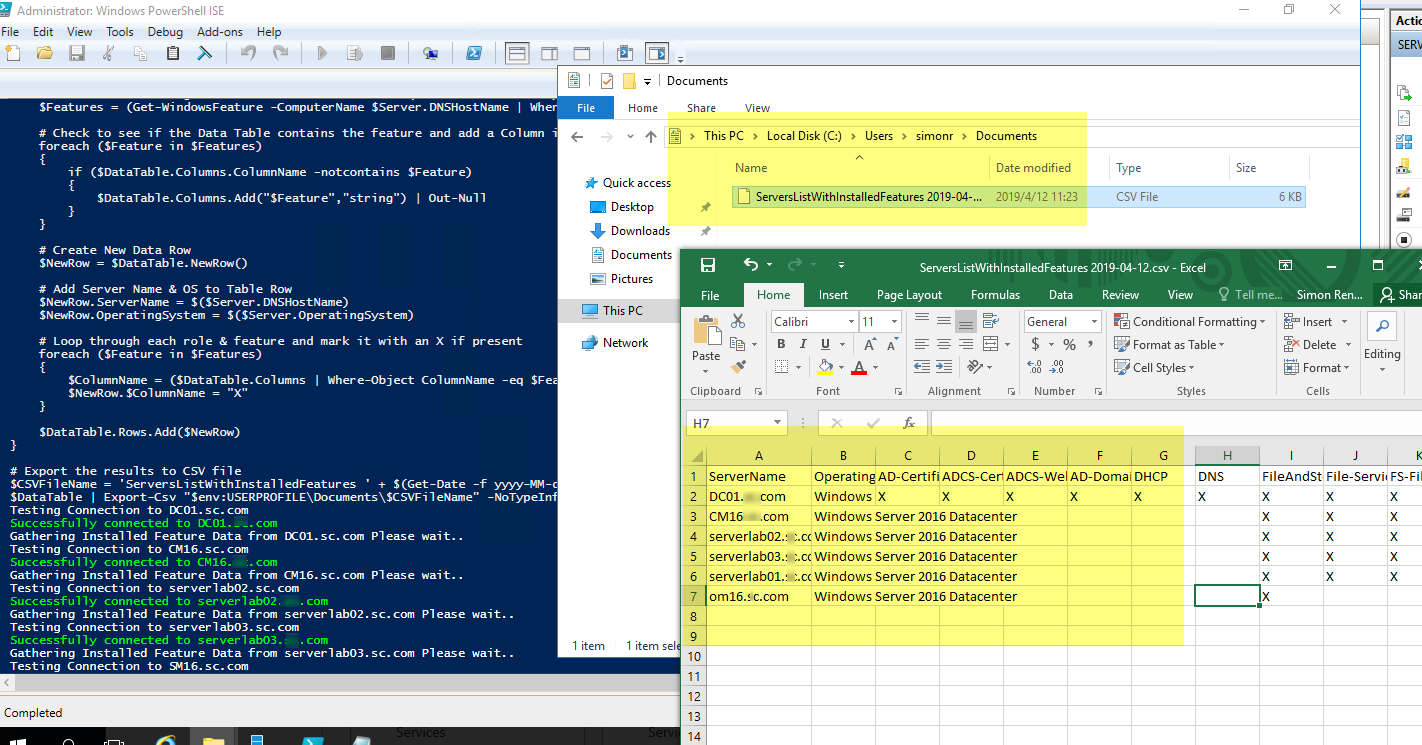1422x745 pixels.
Task: Click the Format Painter brush in Excel
Action: tap(738, 367)
